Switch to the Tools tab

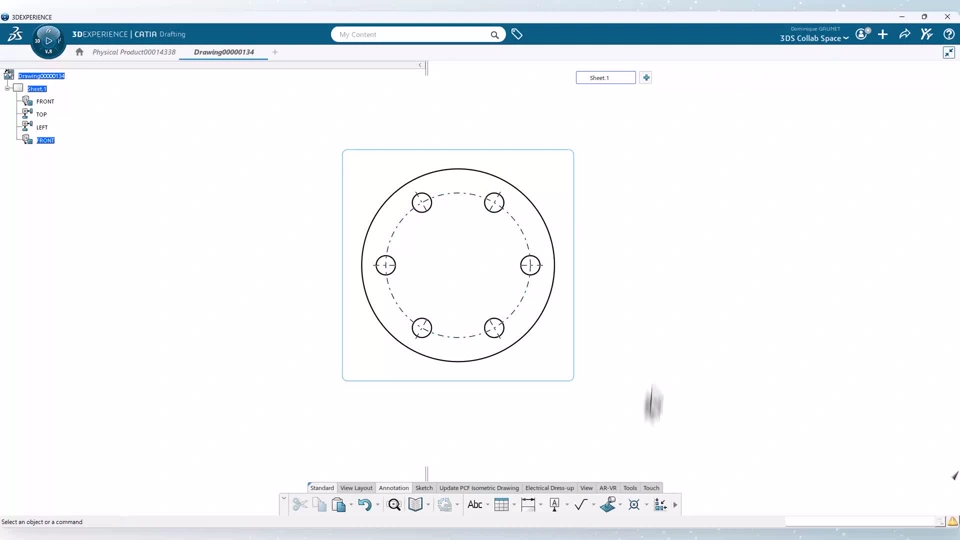[630, 488]
